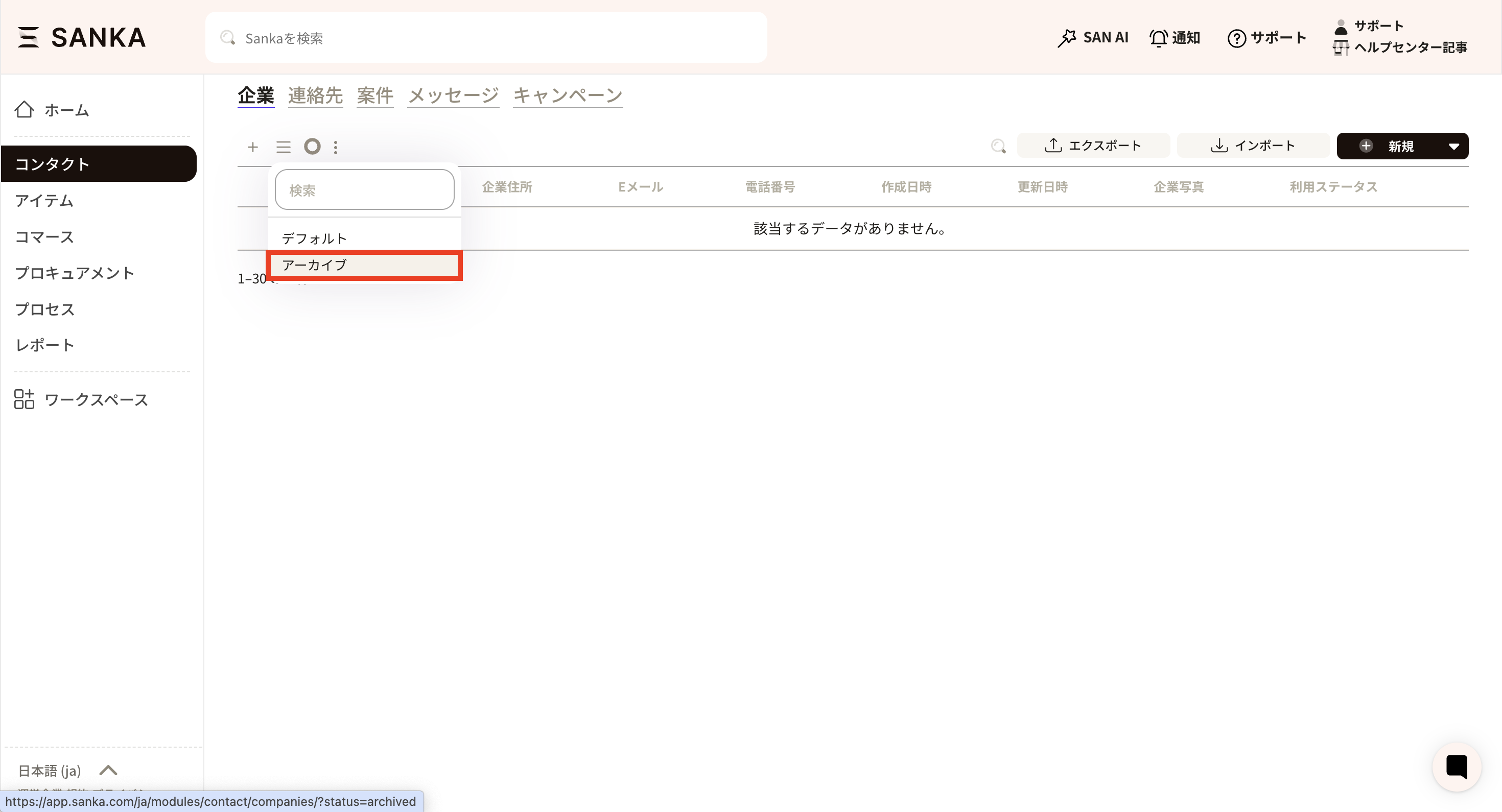The image size is (1502, 812).
Task: Click the 検索 field in dropdown
Action: [x=364, y=190]
